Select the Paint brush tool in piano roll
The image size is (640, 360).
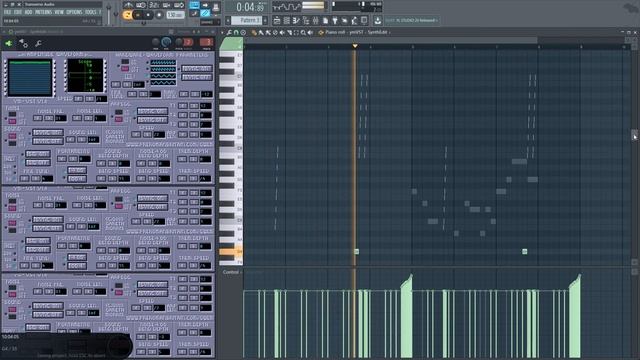click(261, 32)
